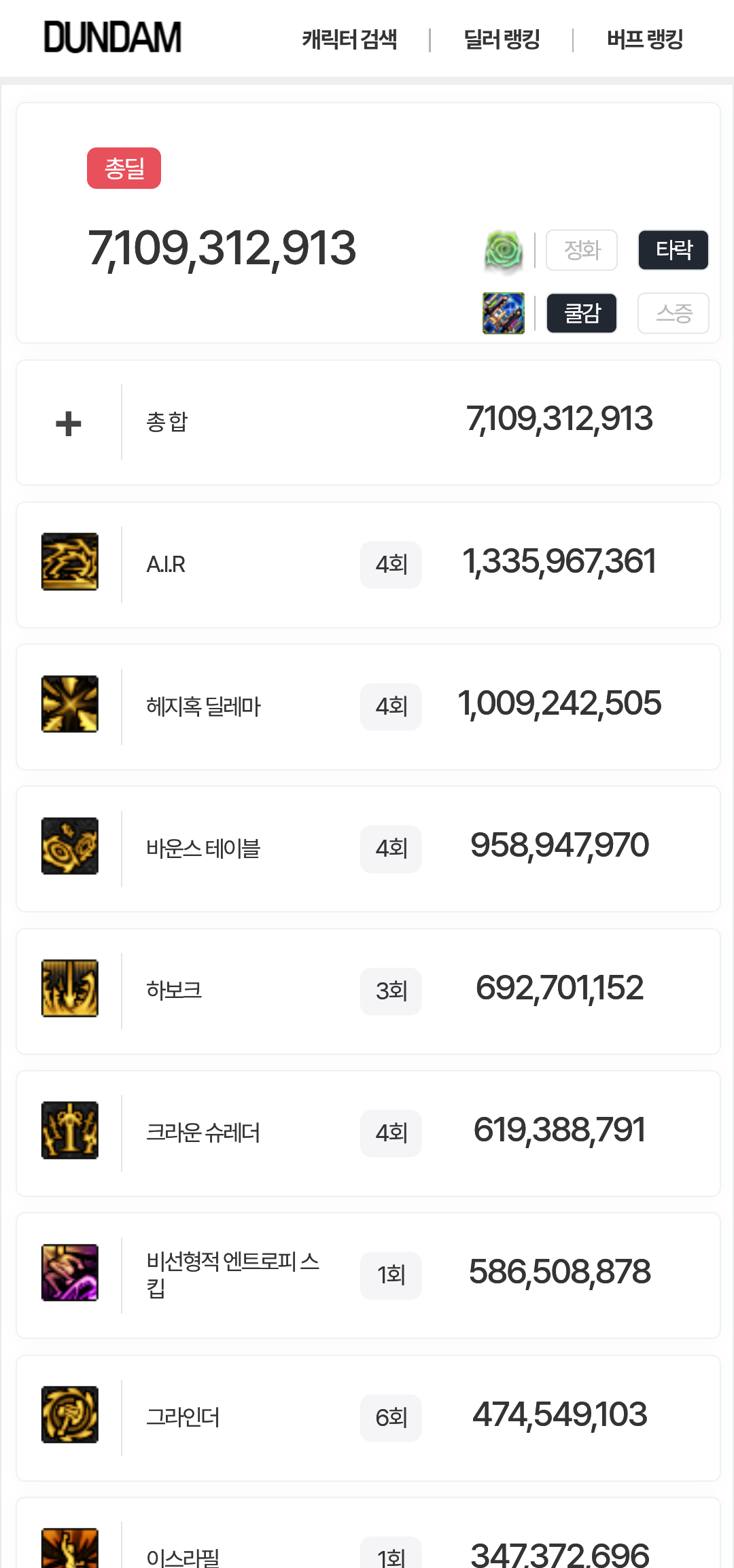Click the 헤지혹 딜레마 skill icon
The width and height of the screenshot is (734, 1568).
70,704
